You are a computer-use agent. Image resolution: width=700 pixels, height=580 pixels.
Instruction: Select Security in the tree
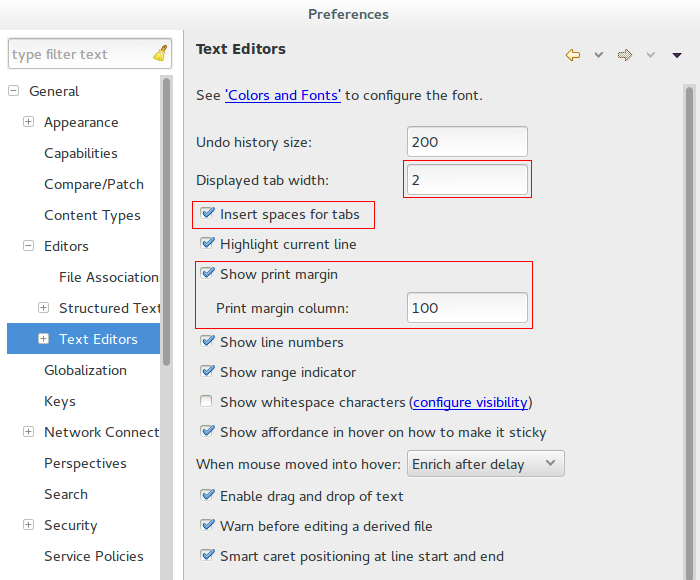pyautogui.click(x=71, y=526)
